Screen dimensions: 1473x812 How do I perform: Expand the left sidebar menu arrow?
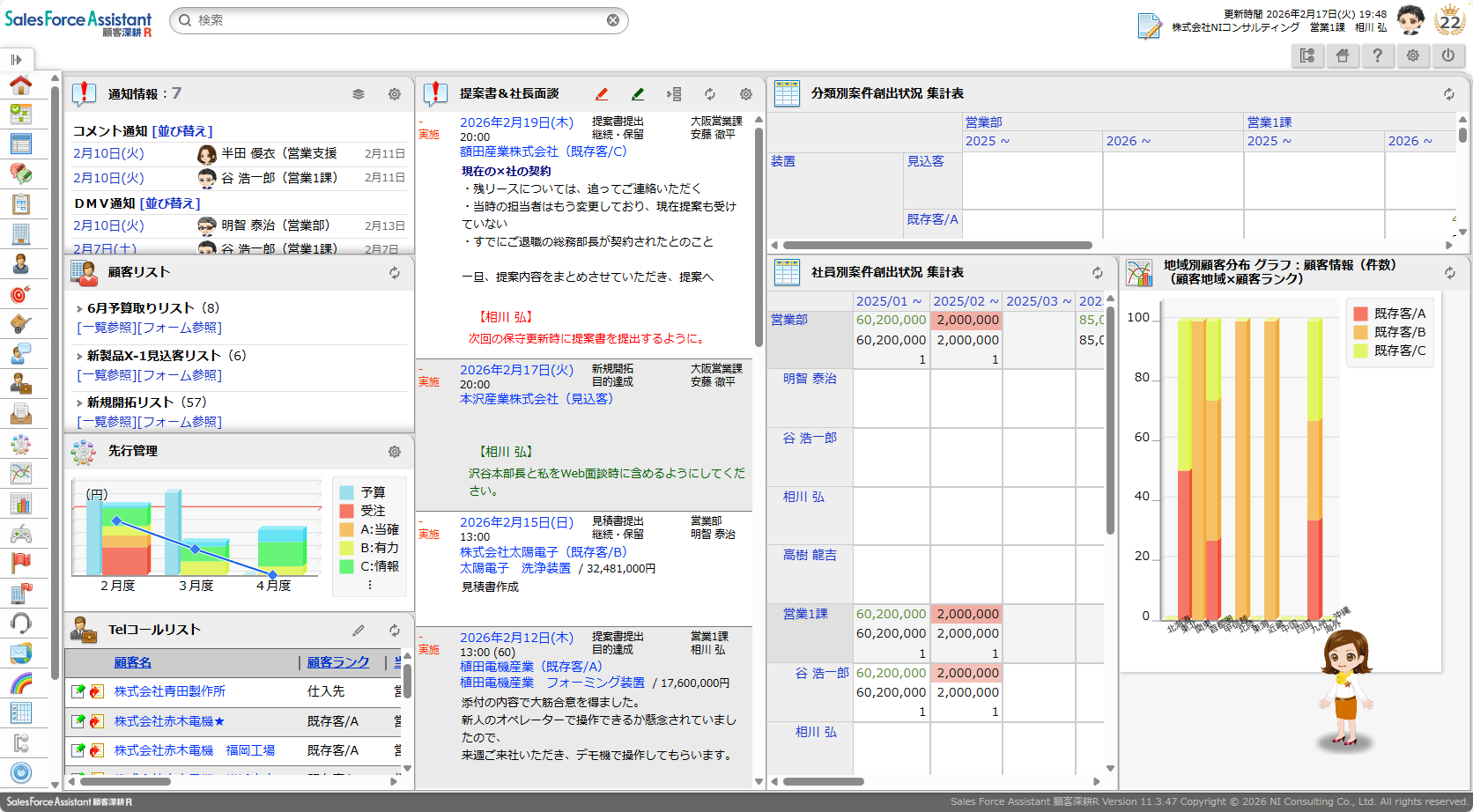coord(16,60)
